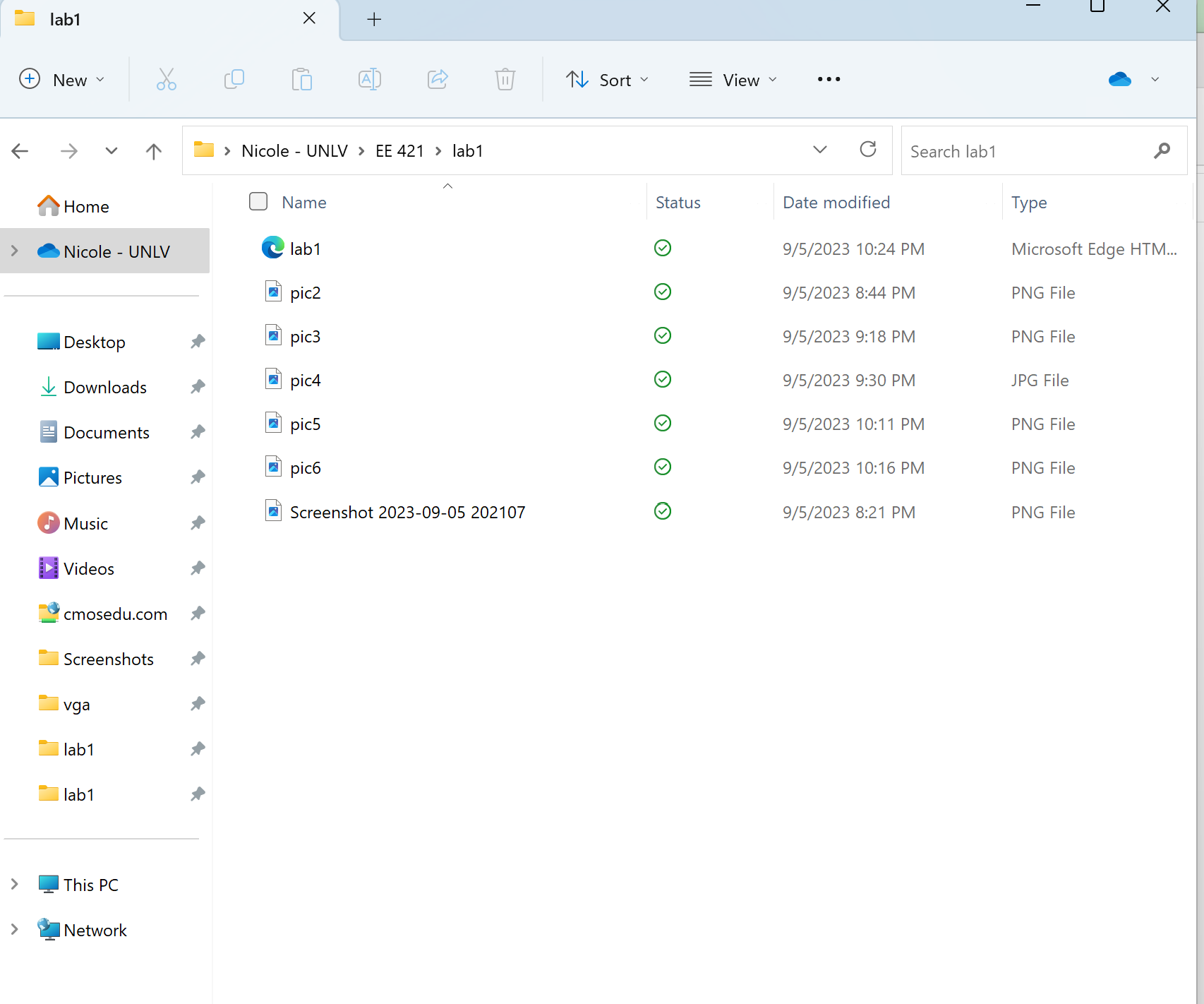1204x1004 pixels.
Task: Click EE 421 in the breadcrumb path
Action: [x=399, y=151]
